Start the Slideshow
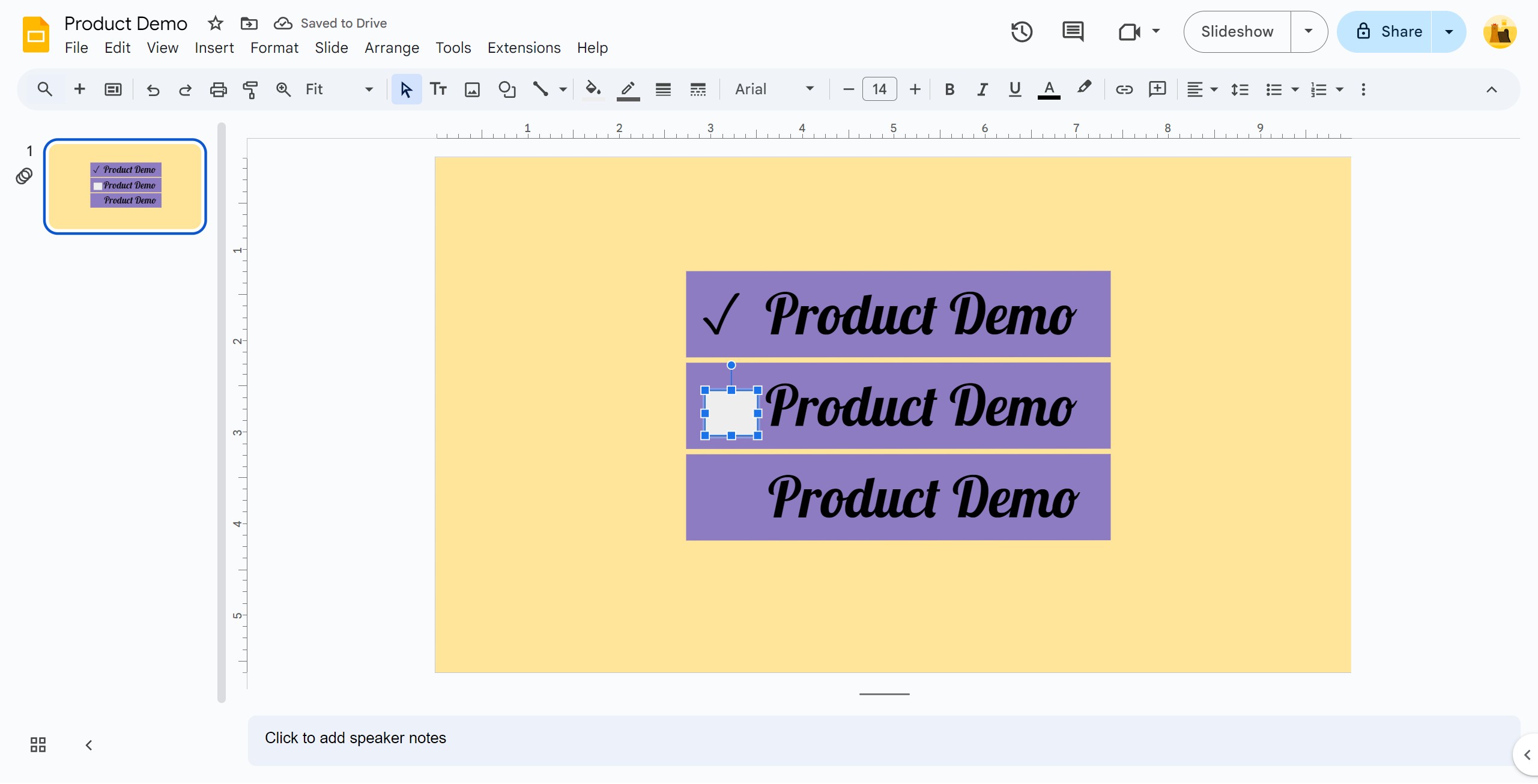Image resolution: width=1538 pixels, height=784 pixels. coord(1237,31)
